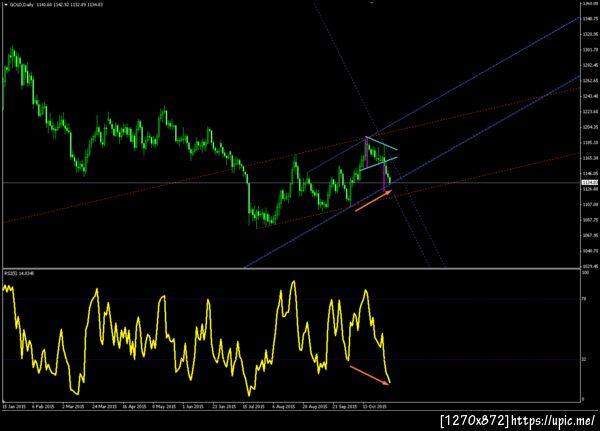Open the chart dropdown arrow beside GOLD,Daily

(5, 5)
